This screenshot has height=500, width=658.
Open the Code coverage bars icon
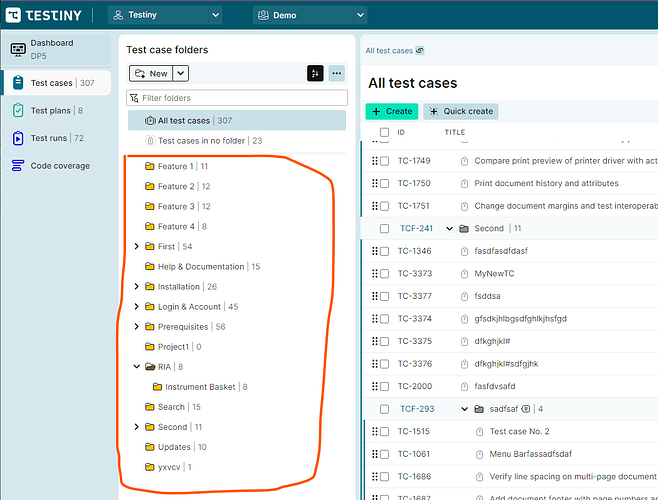[x=18, y=166]
